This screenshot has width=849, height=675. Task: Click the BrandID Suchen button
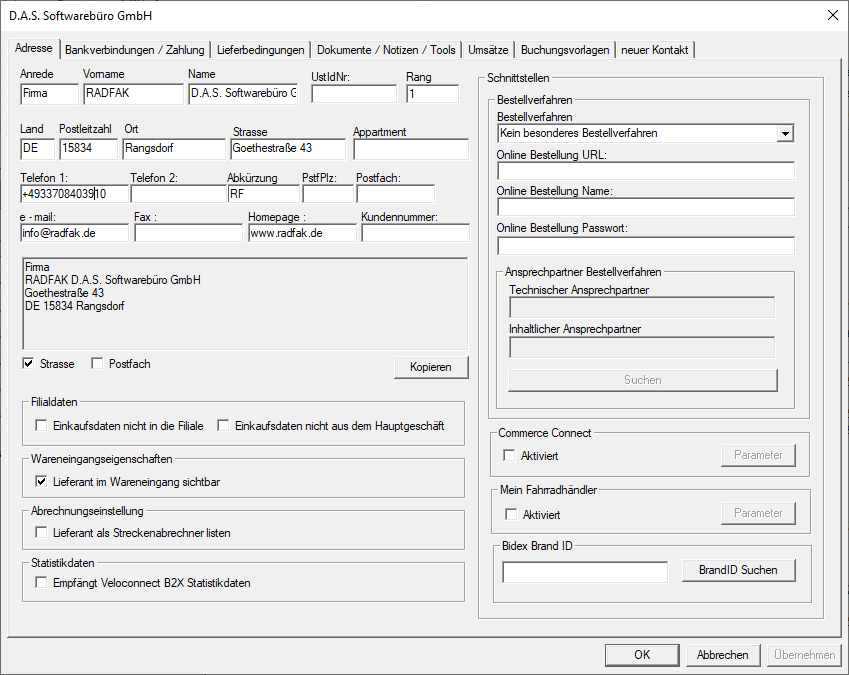[739, 570]
